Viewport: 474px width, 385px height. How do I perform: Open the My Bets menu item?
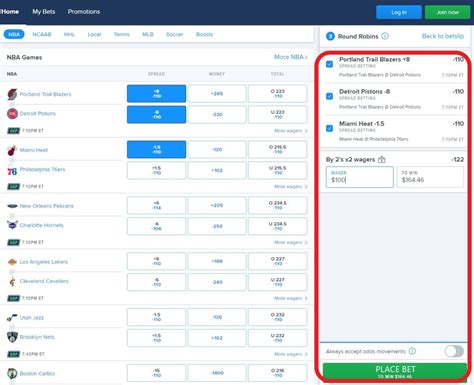click(x=44, y=12)
